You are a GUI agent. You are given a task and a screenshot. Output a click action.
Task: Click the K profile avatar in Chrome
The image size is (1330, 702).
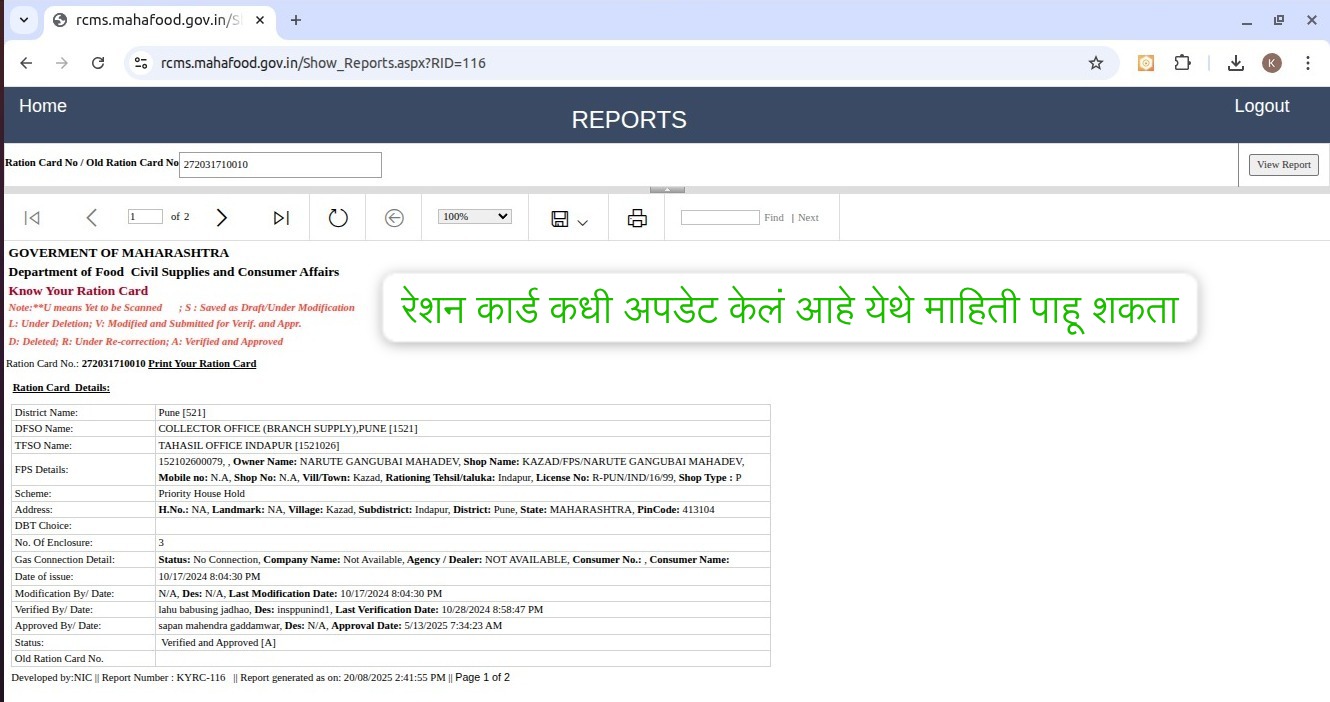[x=1271, y=62]
